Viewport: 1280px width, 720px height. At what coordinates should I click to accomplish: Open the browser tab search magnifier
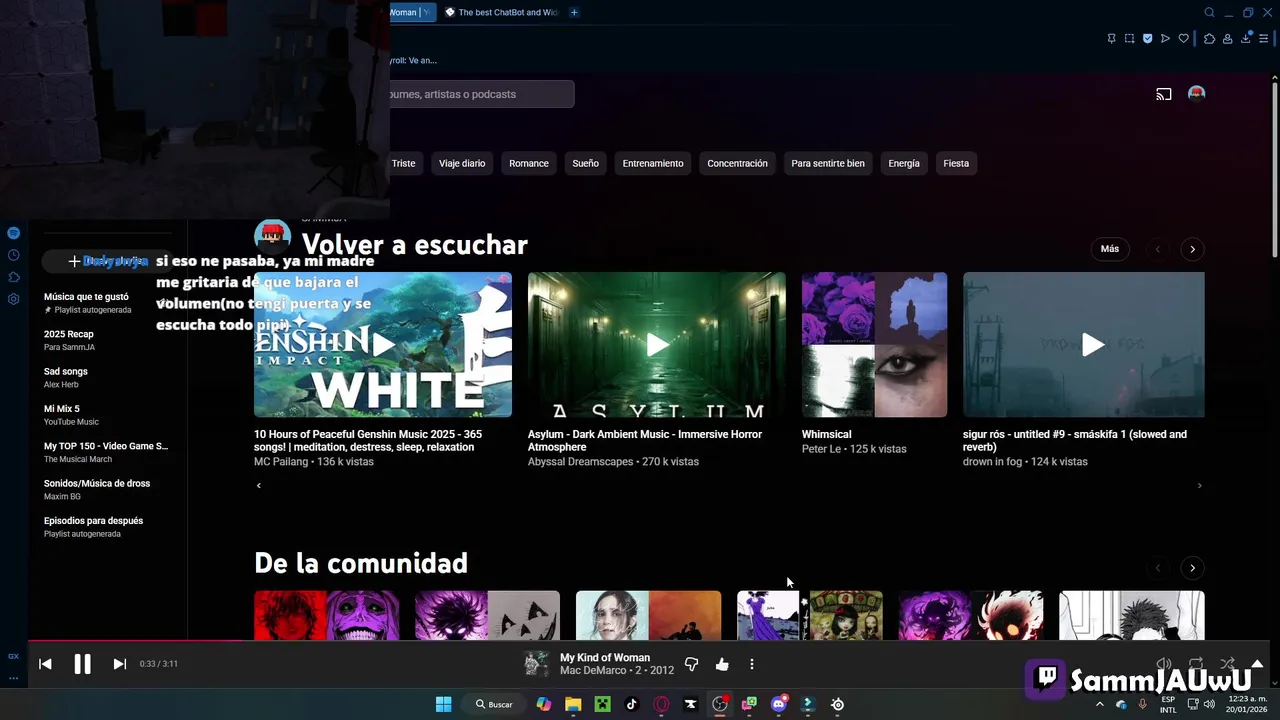[1209, 13]
